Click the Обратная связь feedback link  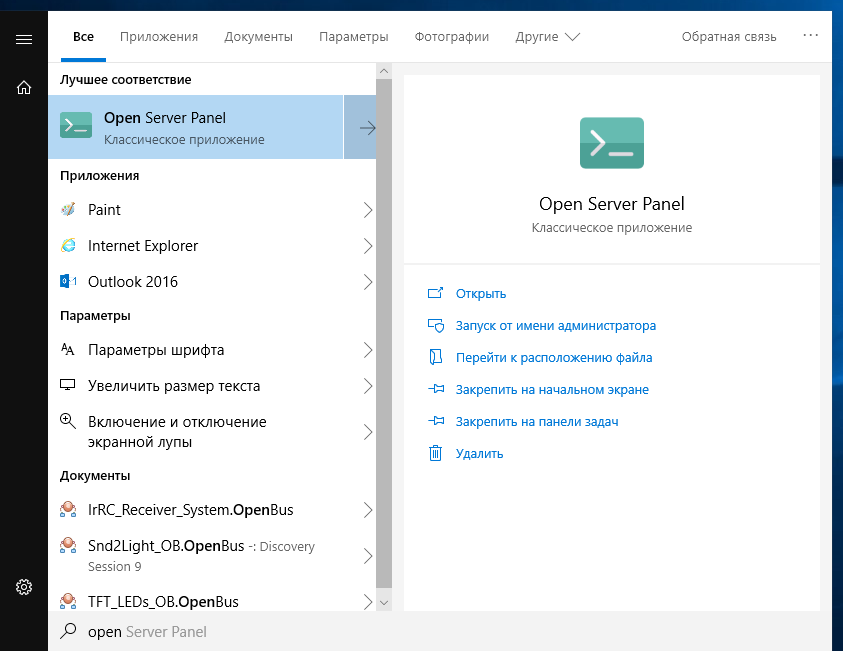point(729,37)
